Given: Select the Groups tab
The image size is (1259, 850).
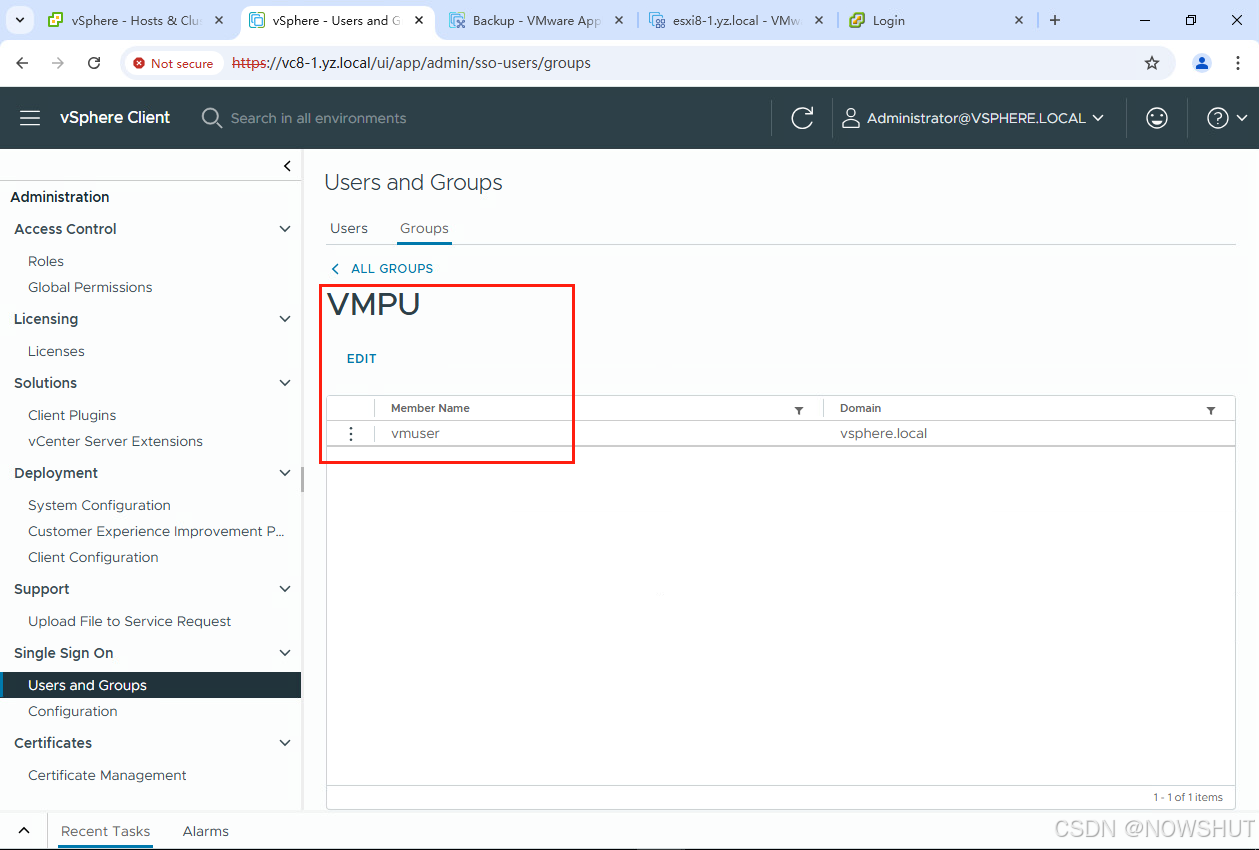Looking at the screenshot, I should coord(424,228).
